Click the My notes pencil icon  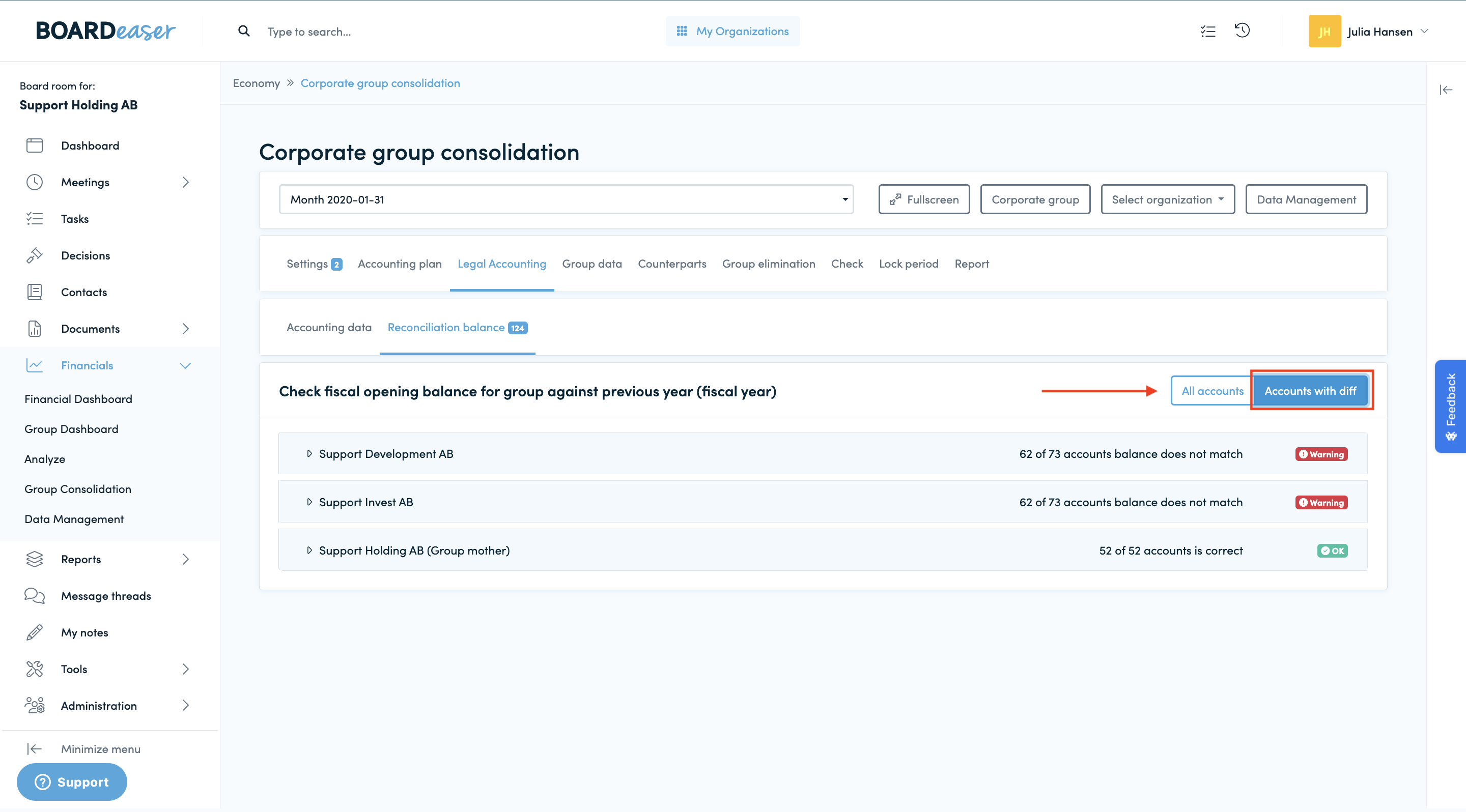click(x=34, y=632)
